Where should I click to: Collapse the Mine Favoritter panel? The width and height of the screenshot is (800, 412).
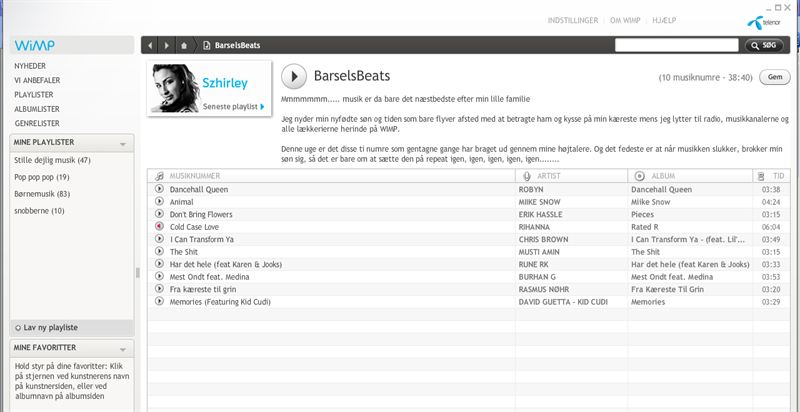(127, 347)
